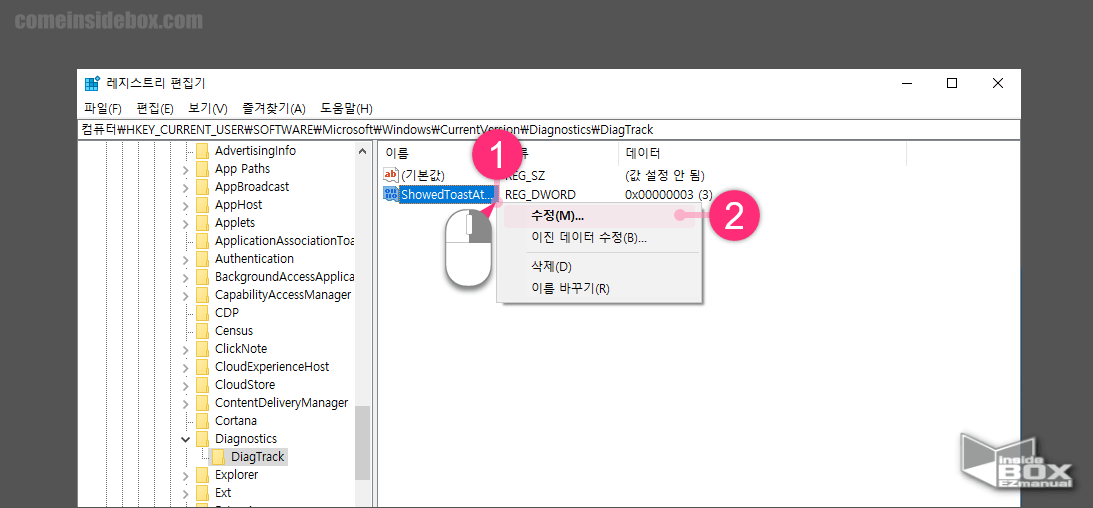Image resolution: width=1093 pixels, height=508 pixels.
Task: Click the AppBroadcast folder icon
Action: pyautogui.click(x=203, y=187)
